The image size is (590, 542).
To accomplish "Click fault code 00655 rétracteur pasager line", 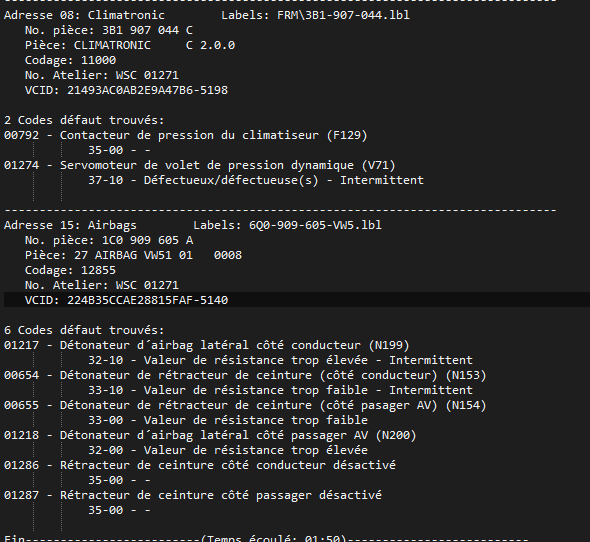I will coord(245,405).
